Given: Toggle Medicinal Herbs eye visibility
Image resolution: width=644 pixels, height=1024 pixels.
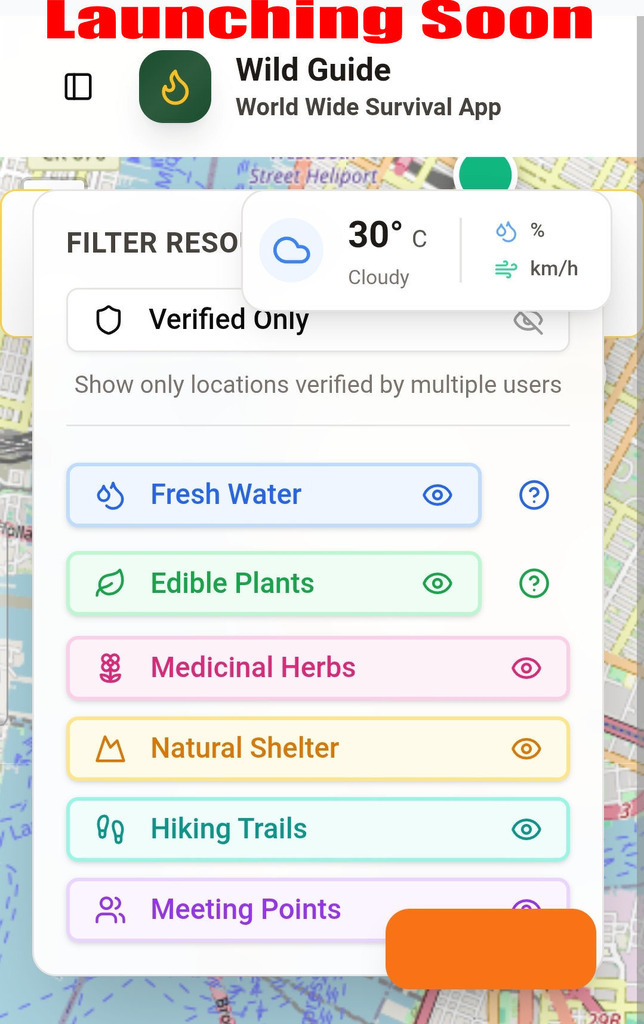Looking at the screenshot, I should pyautogui.click(x=526, y=668).
